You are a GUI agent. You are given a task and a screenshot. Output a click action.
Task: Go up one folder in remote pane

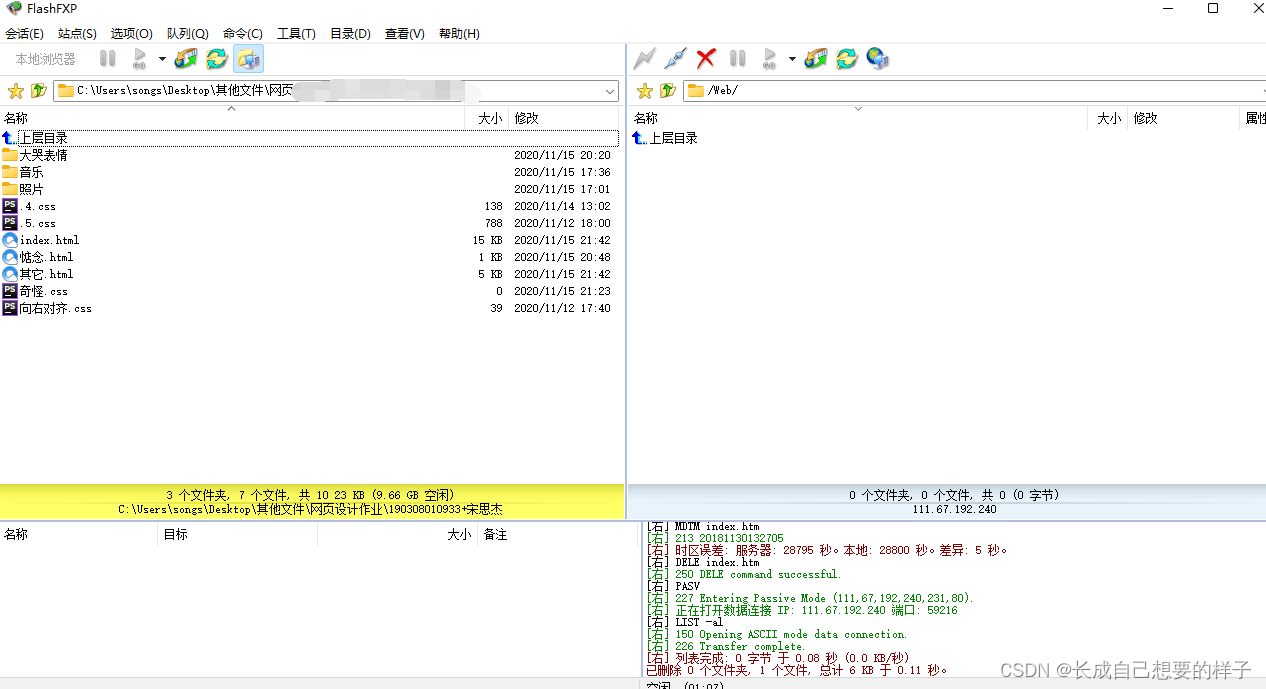[x=668, y=91]
